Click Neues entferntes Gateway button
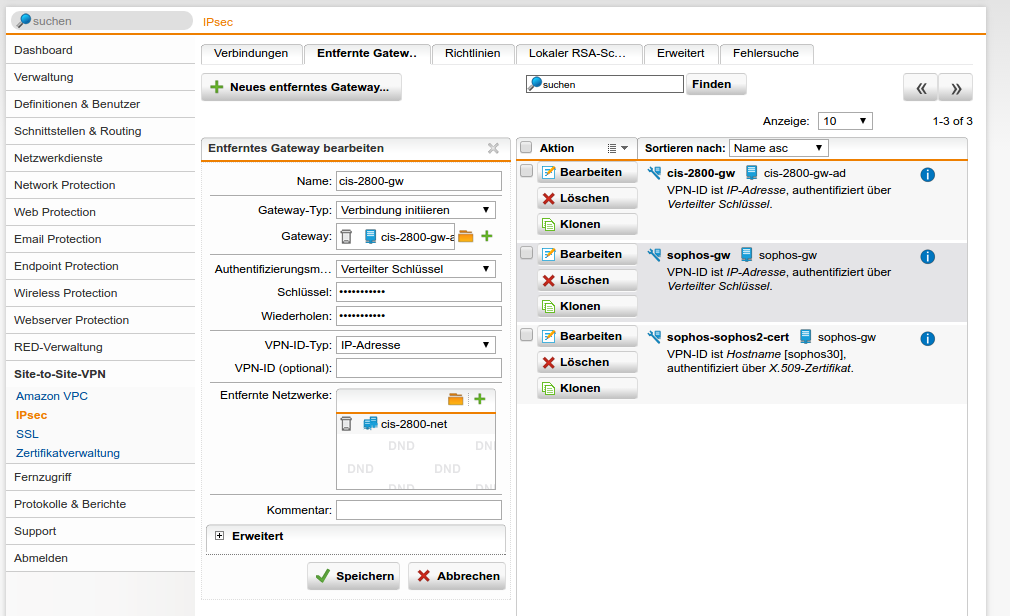 pyautogui.click(x=301, y=87)
